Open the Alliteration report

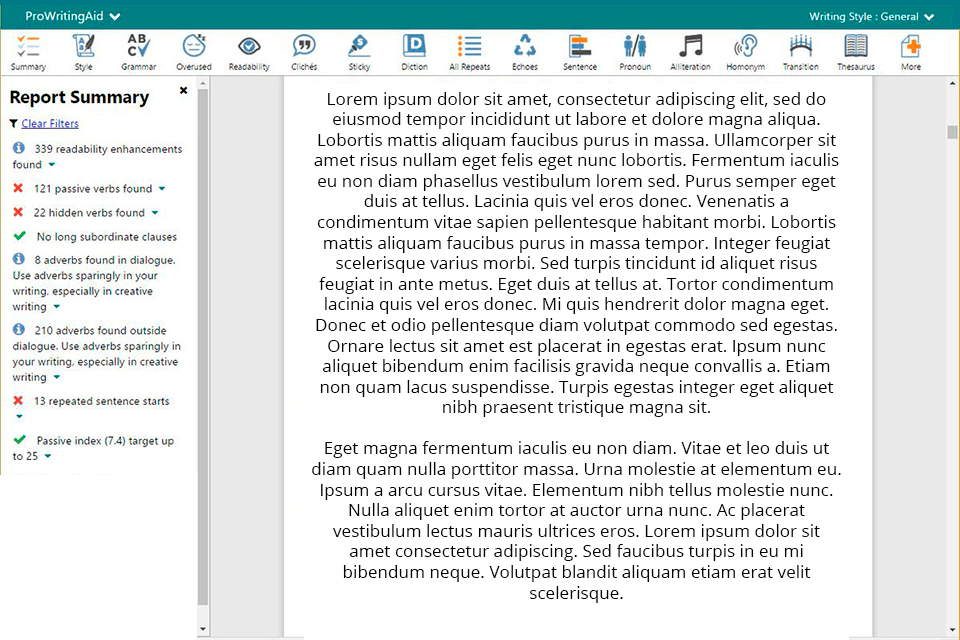[x=690, y=52]
